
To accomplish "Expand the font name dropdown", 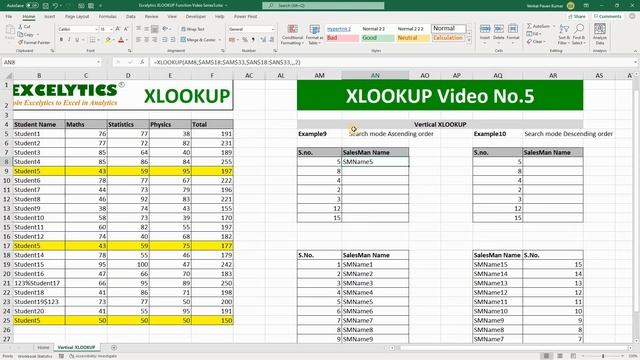I will pos(96,29).
